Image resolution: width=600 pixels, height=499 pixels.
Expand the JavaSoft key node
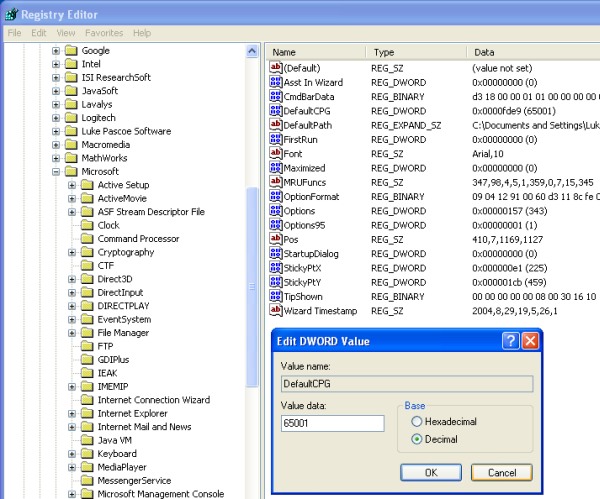click(x=56, y=91)
